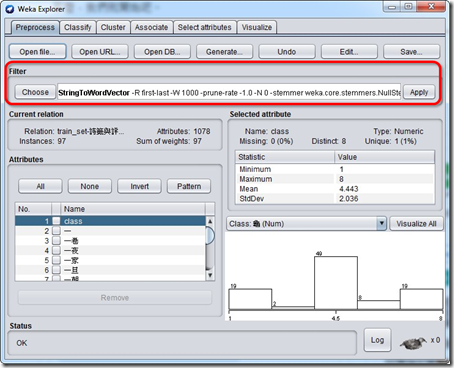Tick the checkbox for attribute row 2

[56, 231]
